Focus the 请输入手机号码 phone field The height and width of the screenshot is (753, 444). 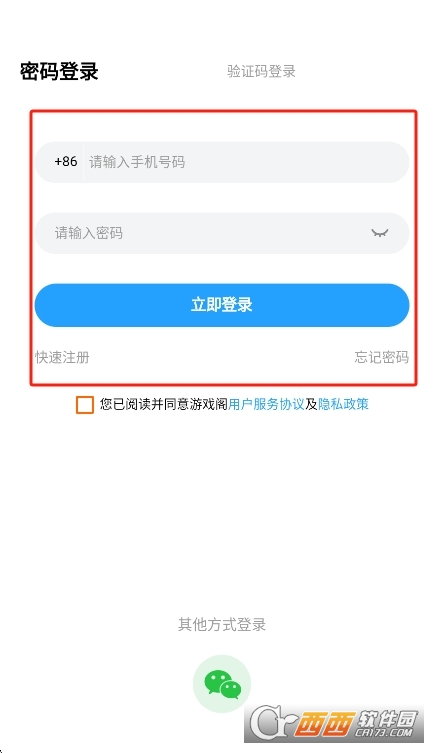point(245,162)
